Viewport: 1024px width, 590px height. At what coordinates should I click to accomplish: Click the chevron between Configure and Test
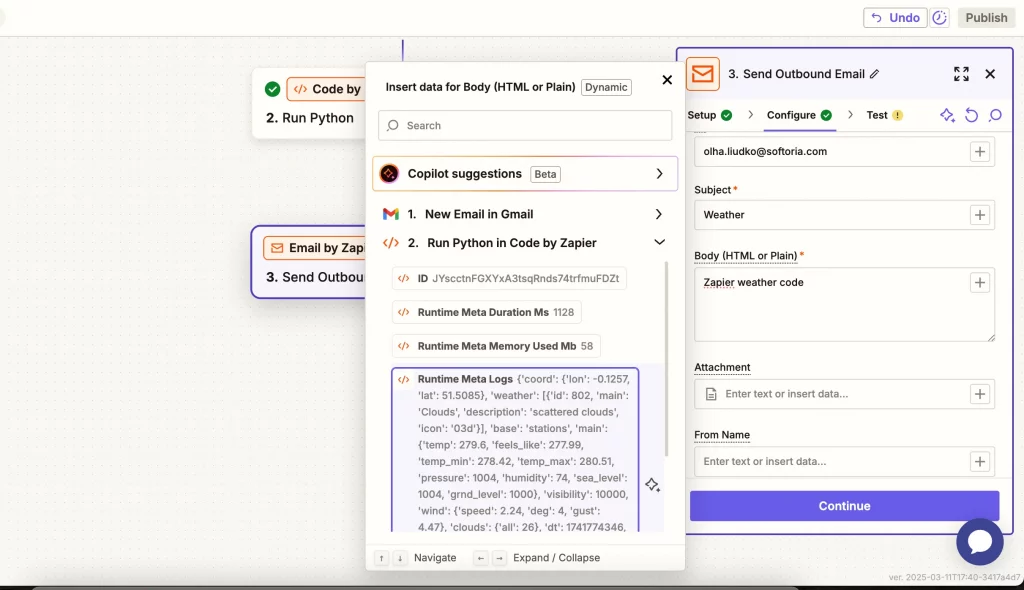pyautogui.click(x=850, y=115)
